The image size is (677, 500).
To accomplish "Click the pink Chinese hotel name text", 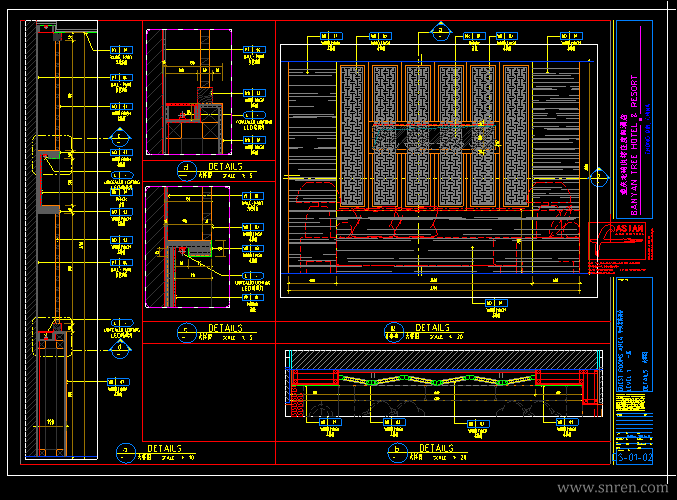I will point(623,155).
